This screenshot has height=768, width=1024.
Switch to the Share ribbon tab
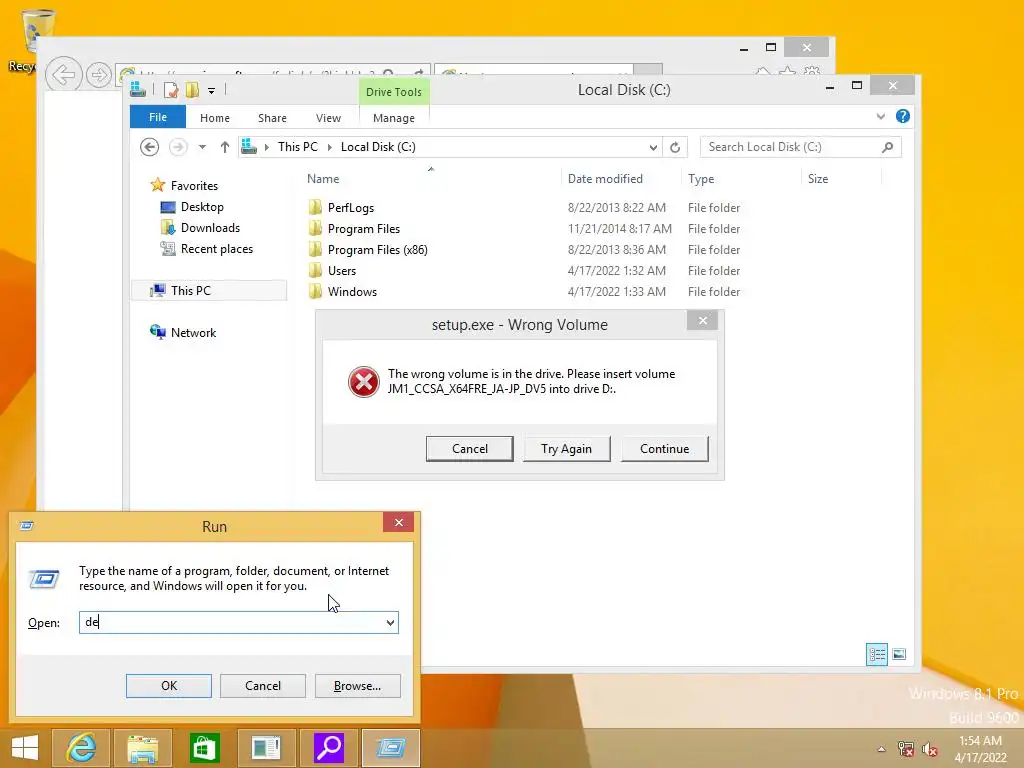pos(272,118)
